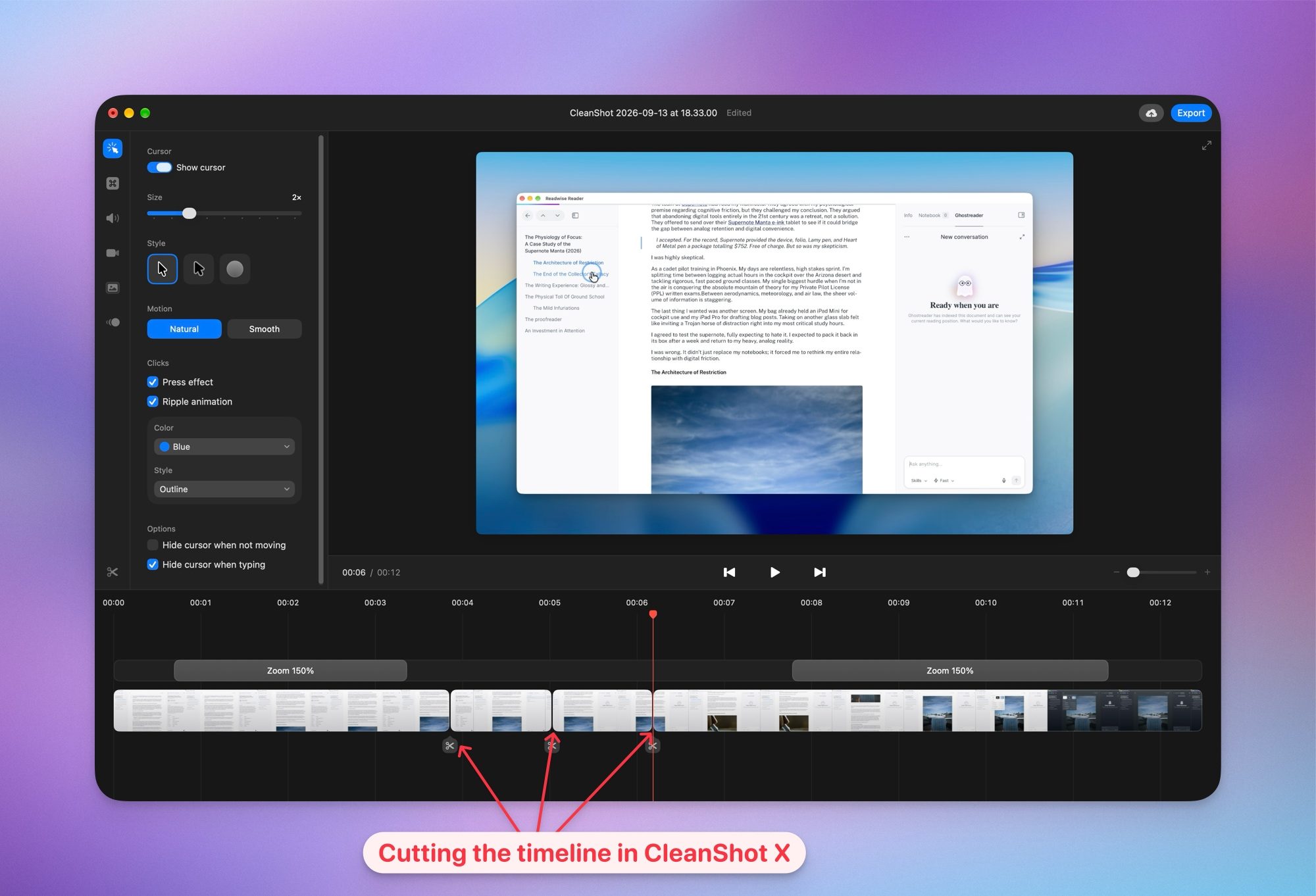Switch cursor motion to Smooth
Screen dimensions: 1316x896
(x=265, y=329)
